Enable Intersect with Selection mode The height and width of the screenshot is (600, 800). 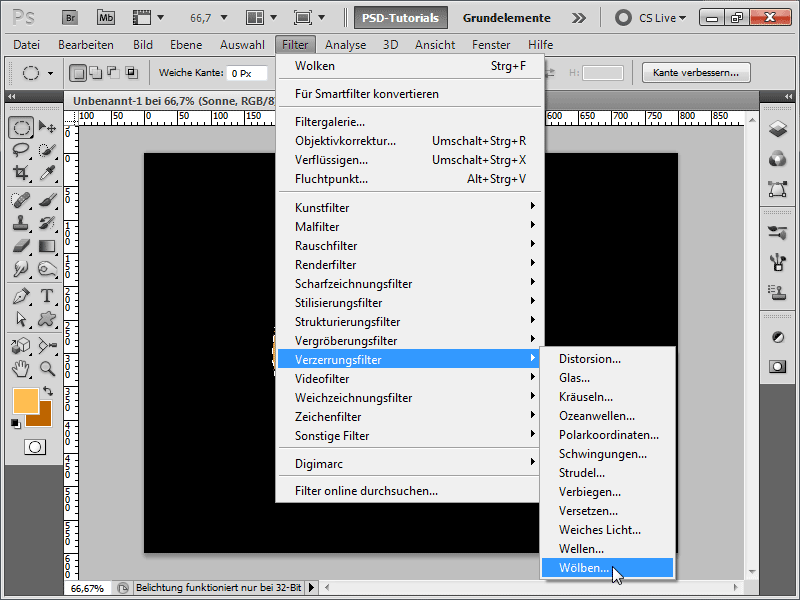click(x=131, y=73)
